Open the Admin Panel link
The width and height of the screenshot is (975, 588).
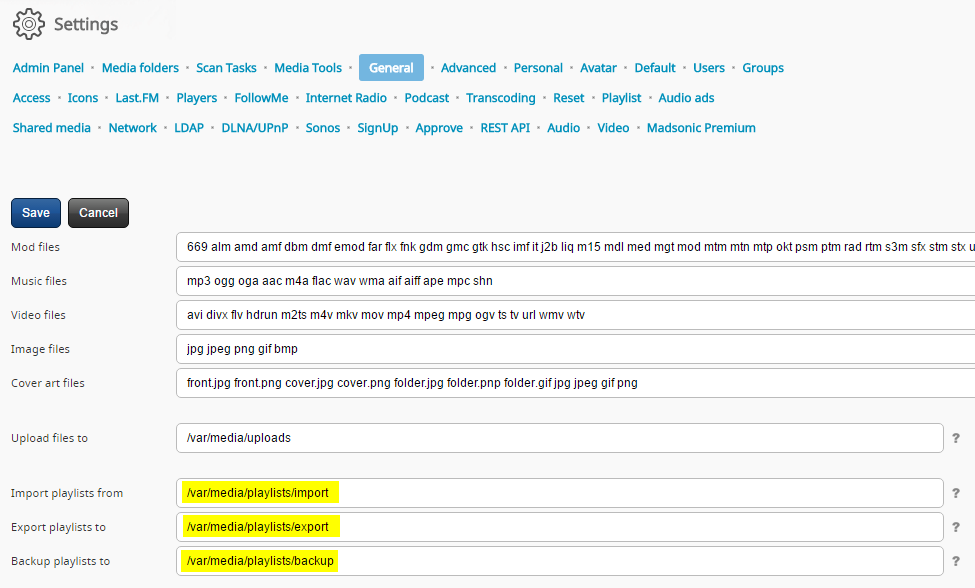(x=48, y=68)
